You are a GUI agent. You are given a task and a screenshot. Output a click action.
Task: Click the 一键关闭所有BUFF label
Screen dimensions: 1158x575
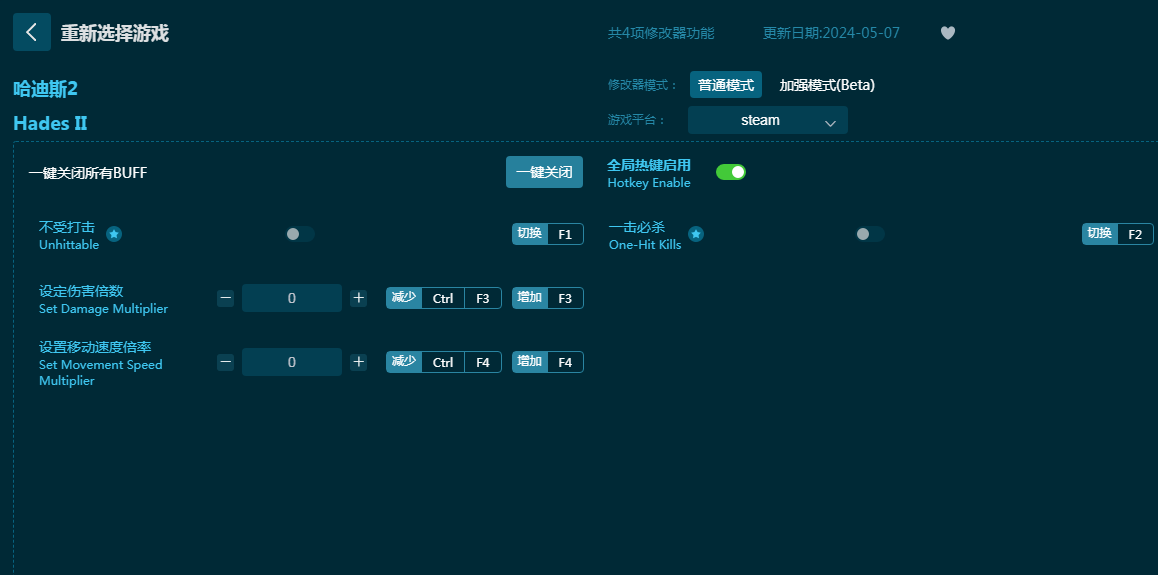[x=88, y=173]
